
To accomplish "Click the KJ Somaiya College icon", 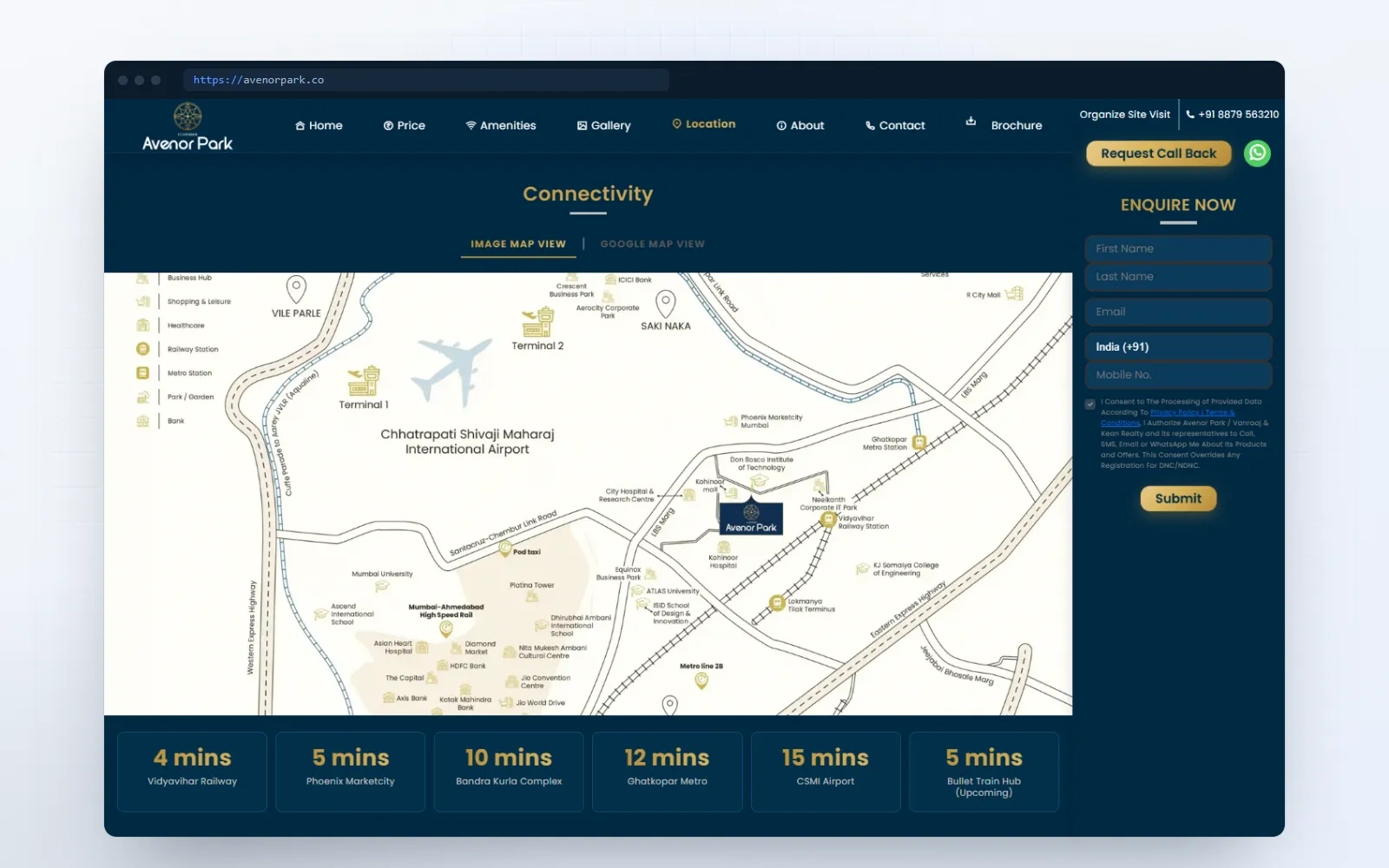I will [862, 569].
